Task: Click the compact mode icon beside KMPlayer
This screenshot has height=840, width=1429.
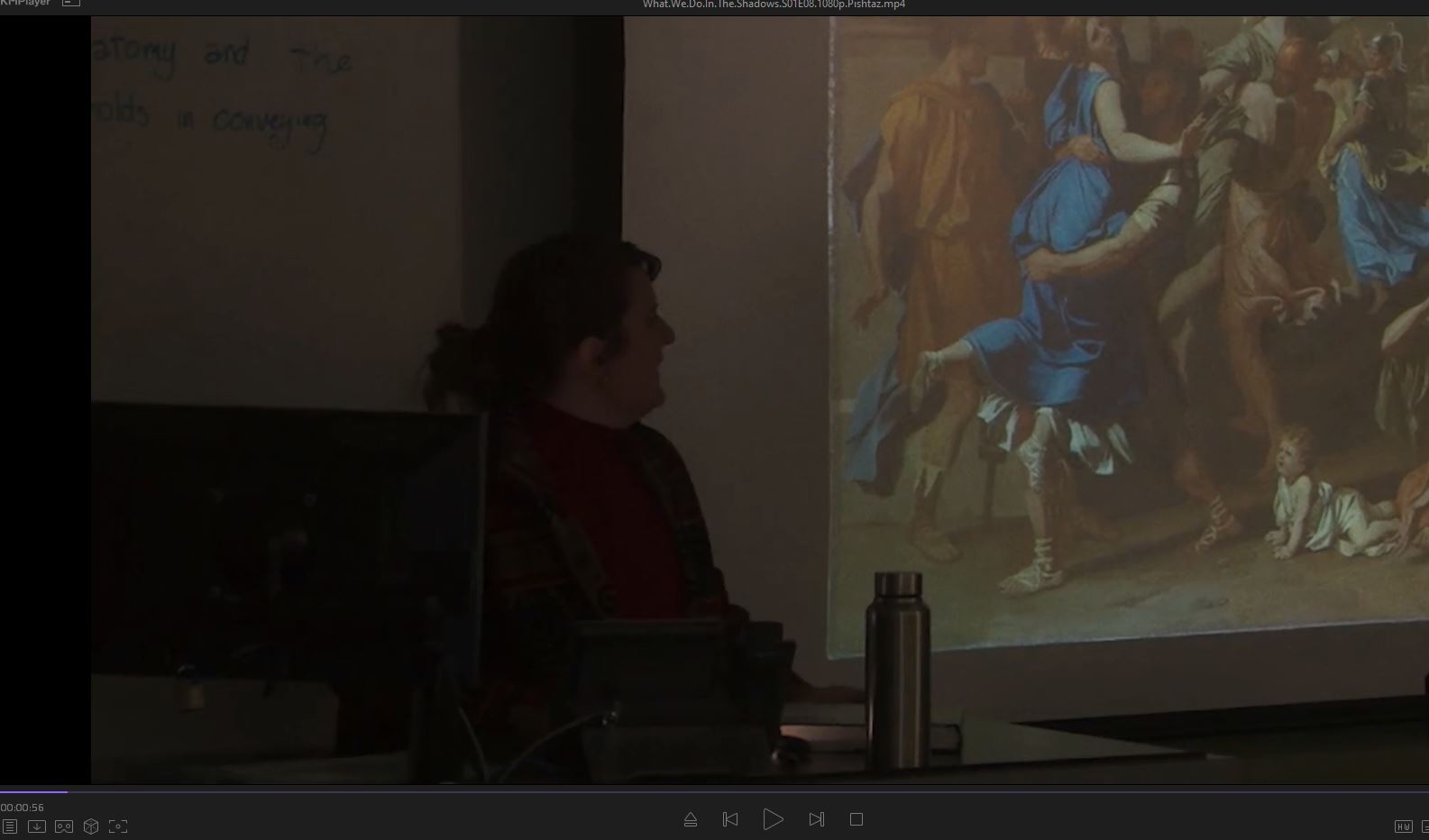Action: coord(71,4)
